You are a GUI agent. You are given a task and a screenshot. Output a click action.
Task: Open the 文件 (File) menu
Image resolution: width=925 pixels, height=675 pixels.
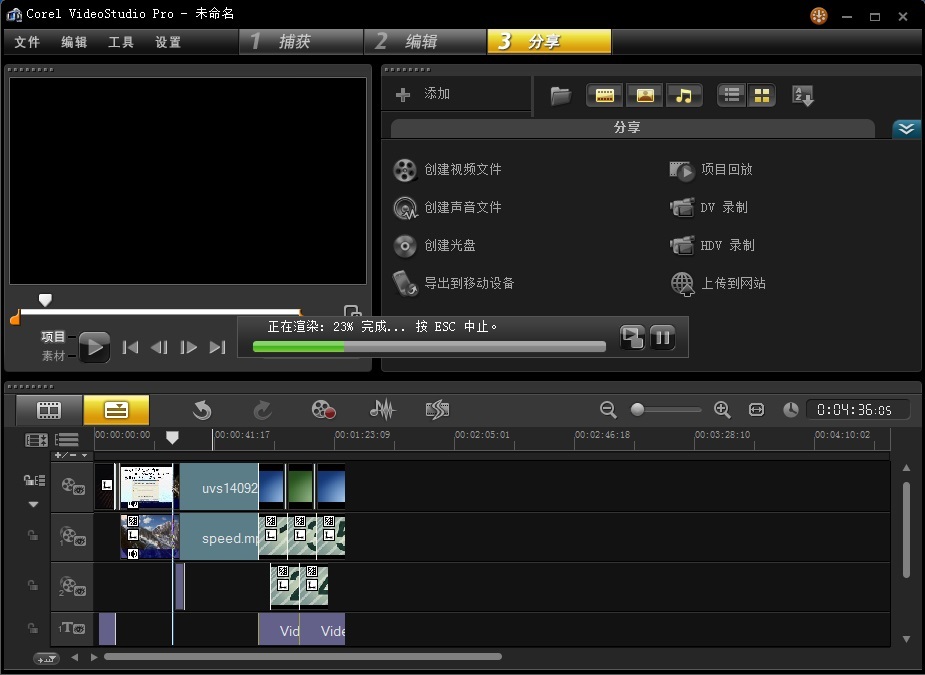pos(27,42)
